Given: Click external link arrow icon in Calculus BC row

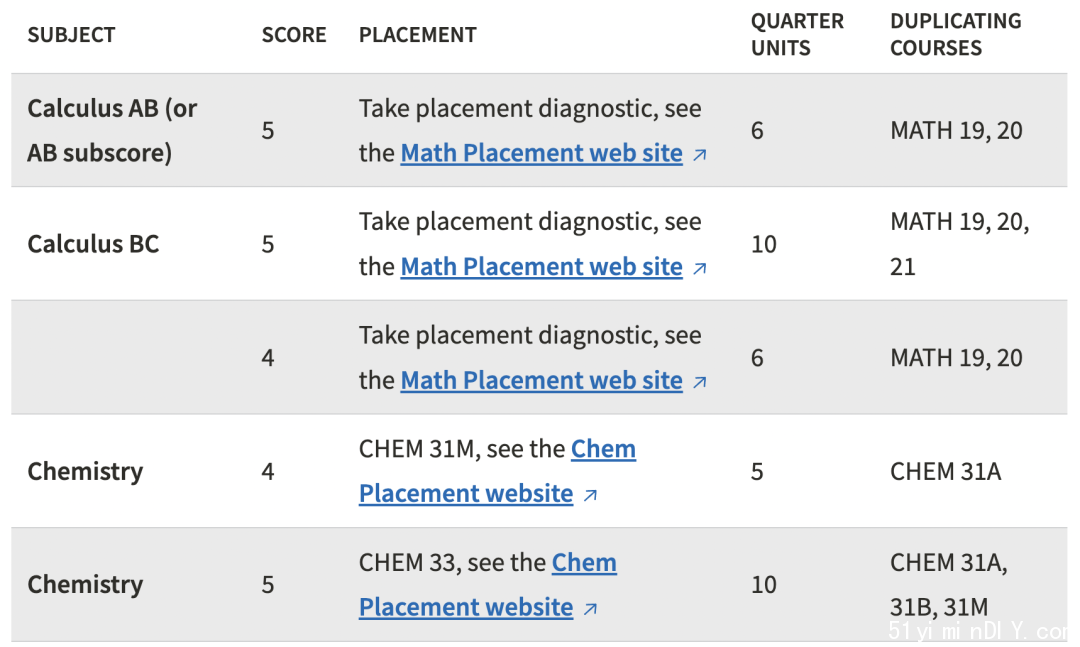Looking at the screenshot, I should pos(699,269).
